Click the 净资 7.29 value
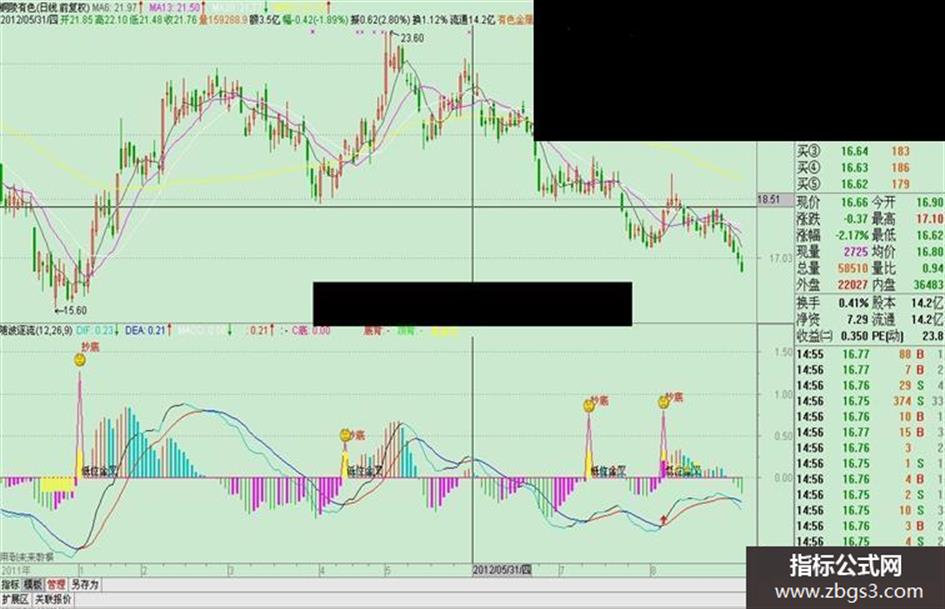Viewport: 945px width, 609px height. pyautogui.click(x=857, y=319)
